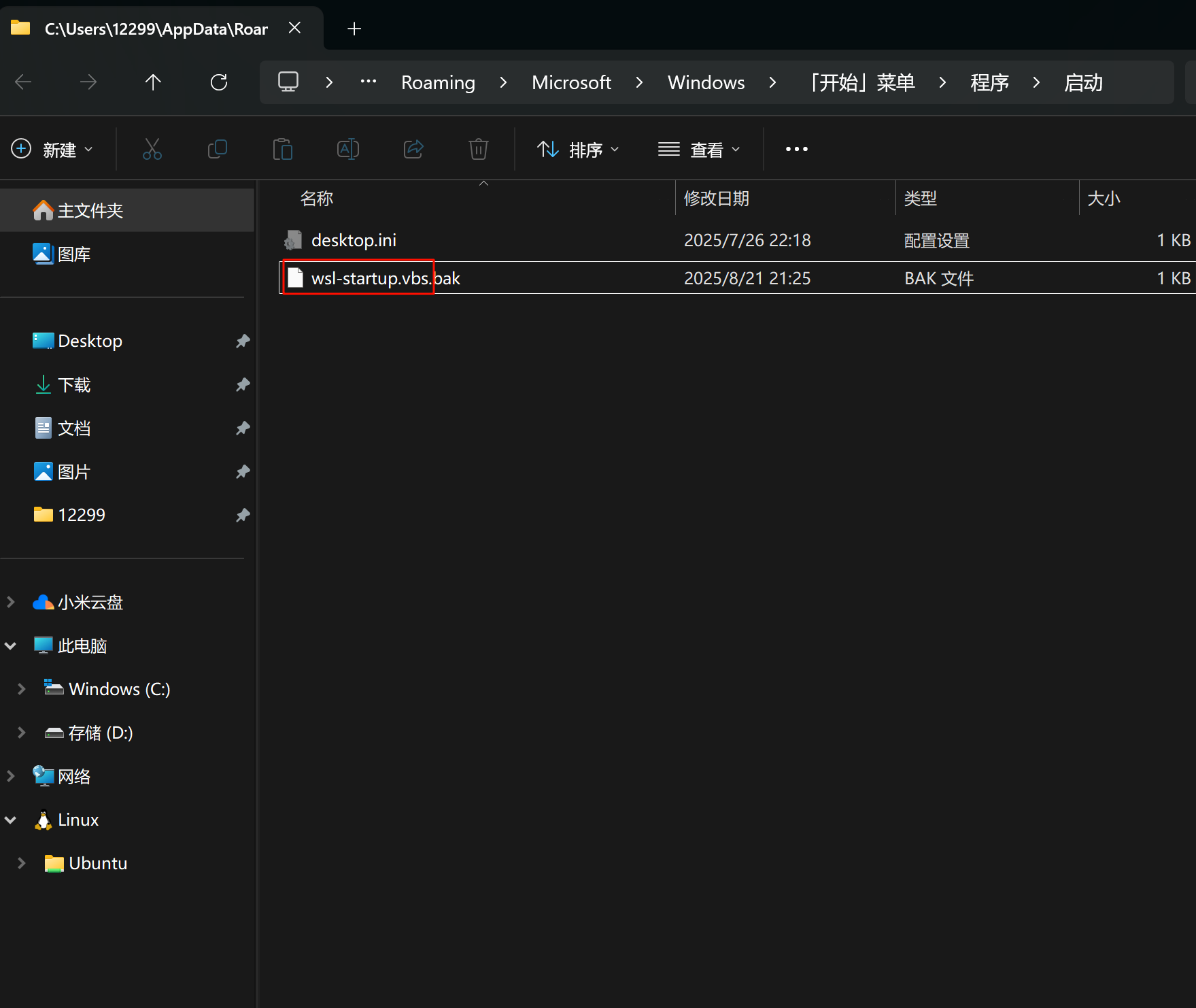
Task: Click the Delete trash can icon
Action: 478,149
